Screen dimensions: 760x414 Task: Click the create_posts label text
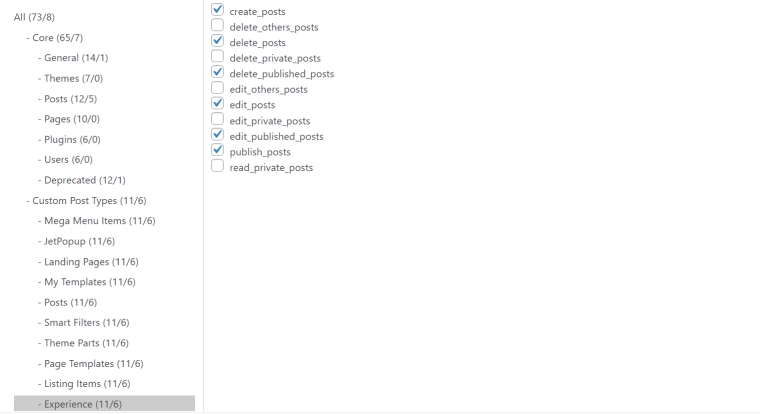257,12
